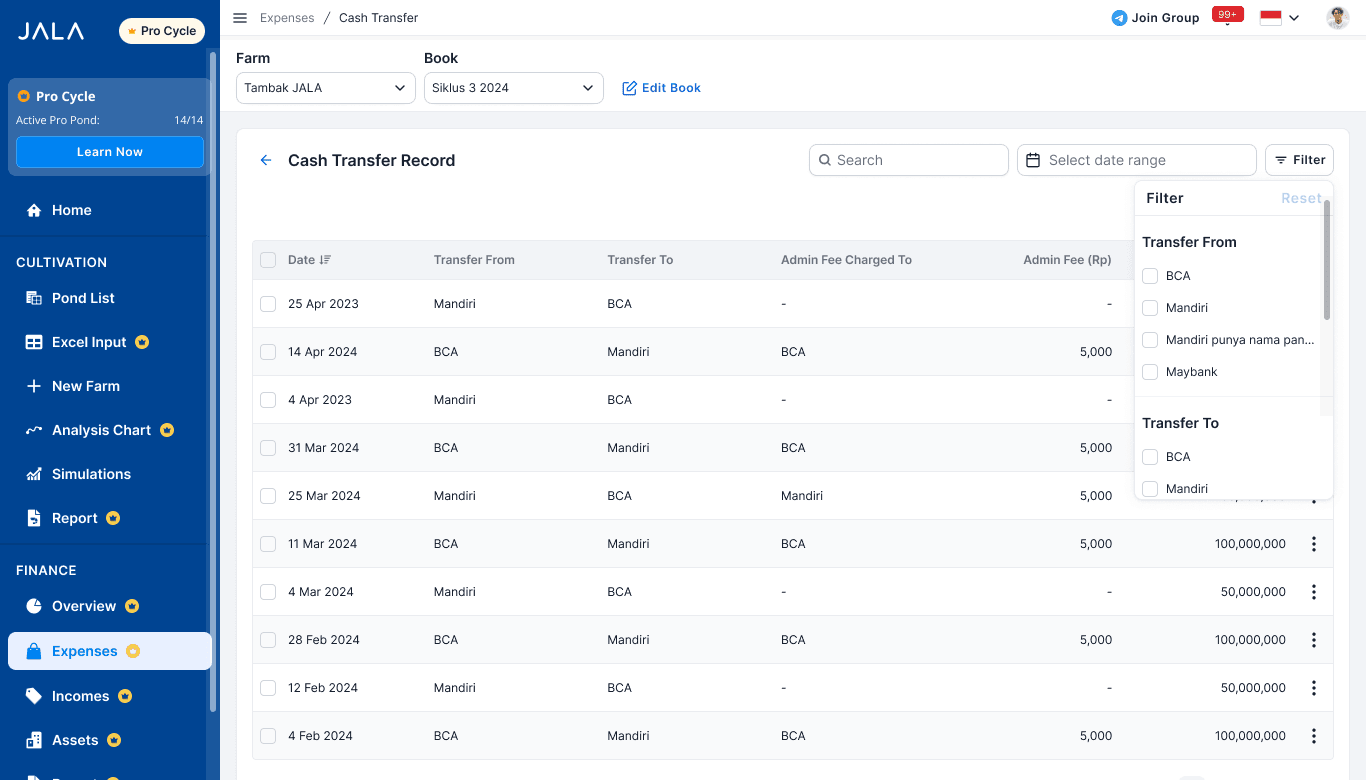The width and height of the screenshot is (1366, 780).
Task: Click the Indonesian flag language icon
Action: [1271, 18]
